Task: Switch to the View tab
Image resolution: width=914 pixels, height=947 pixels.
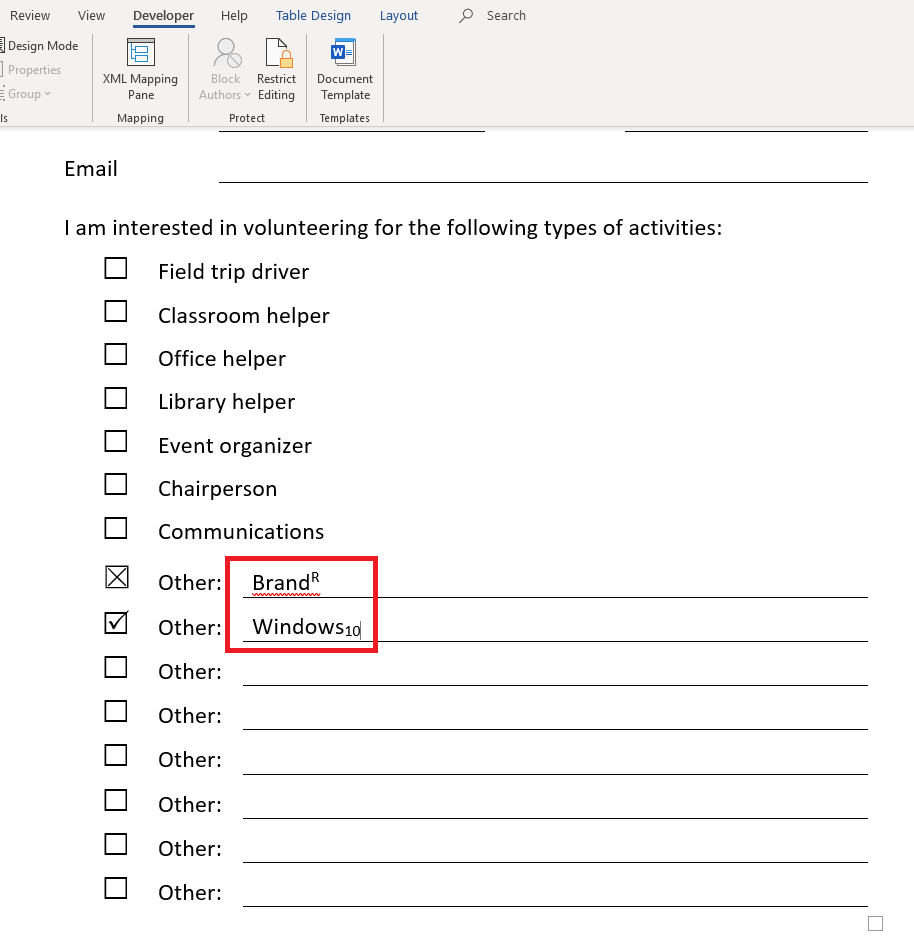Action: pyautogui.click(x=91, y=16)
